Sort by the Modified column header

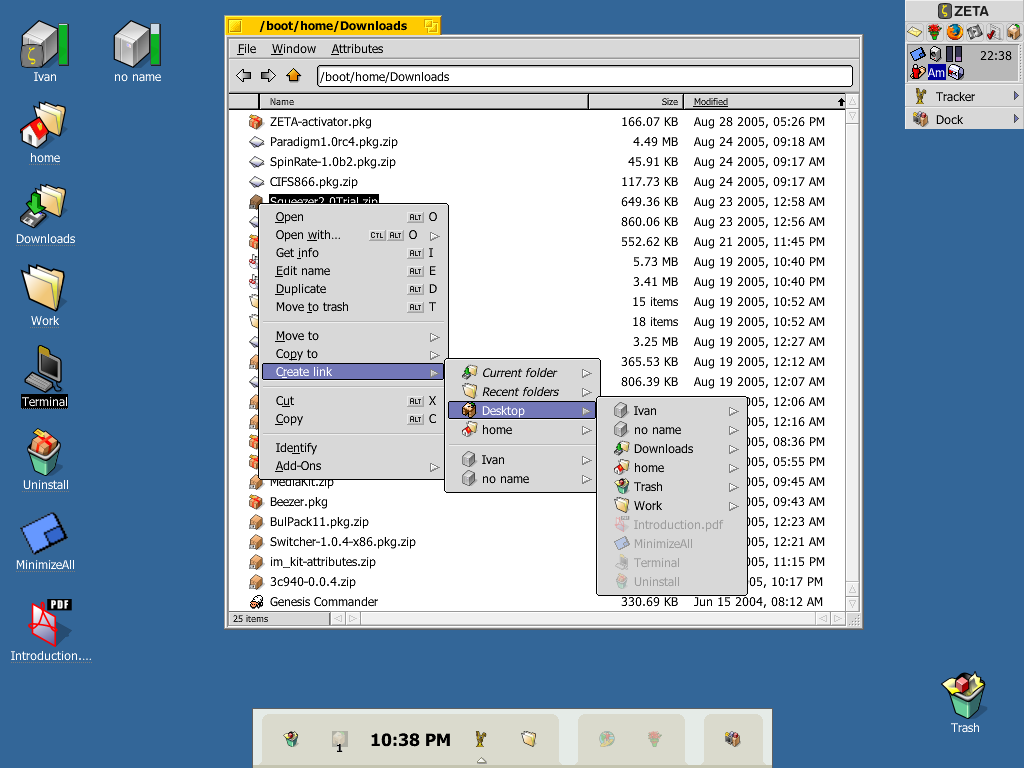coord(764,102)
